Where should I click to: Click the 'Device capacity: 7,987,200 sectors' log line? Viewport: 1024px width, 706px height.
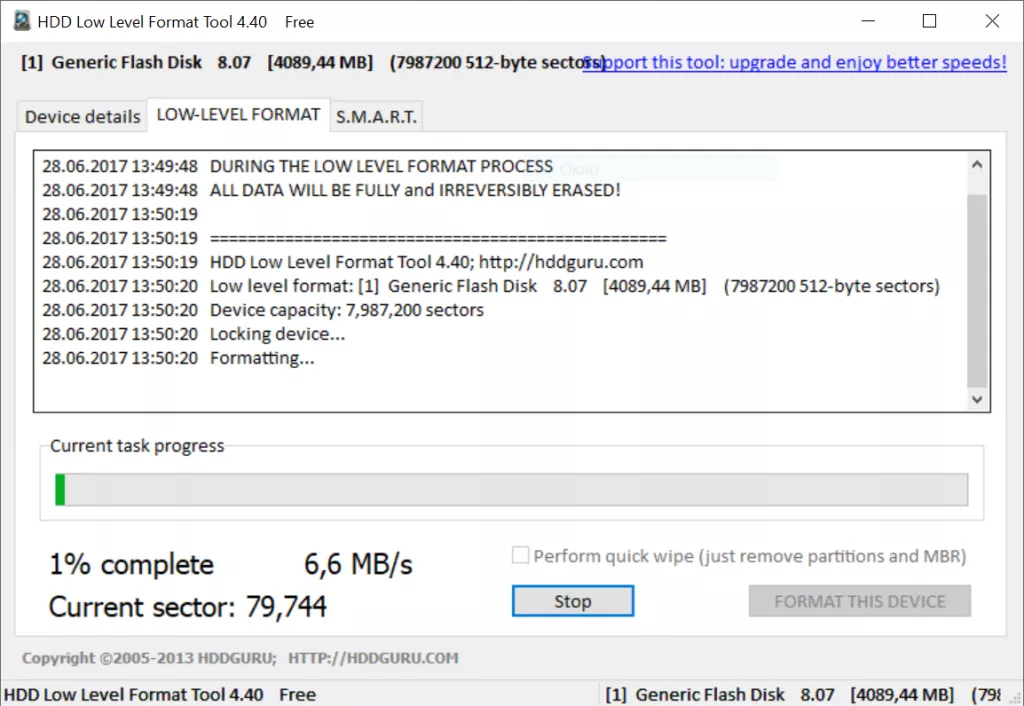pos(263,310)
